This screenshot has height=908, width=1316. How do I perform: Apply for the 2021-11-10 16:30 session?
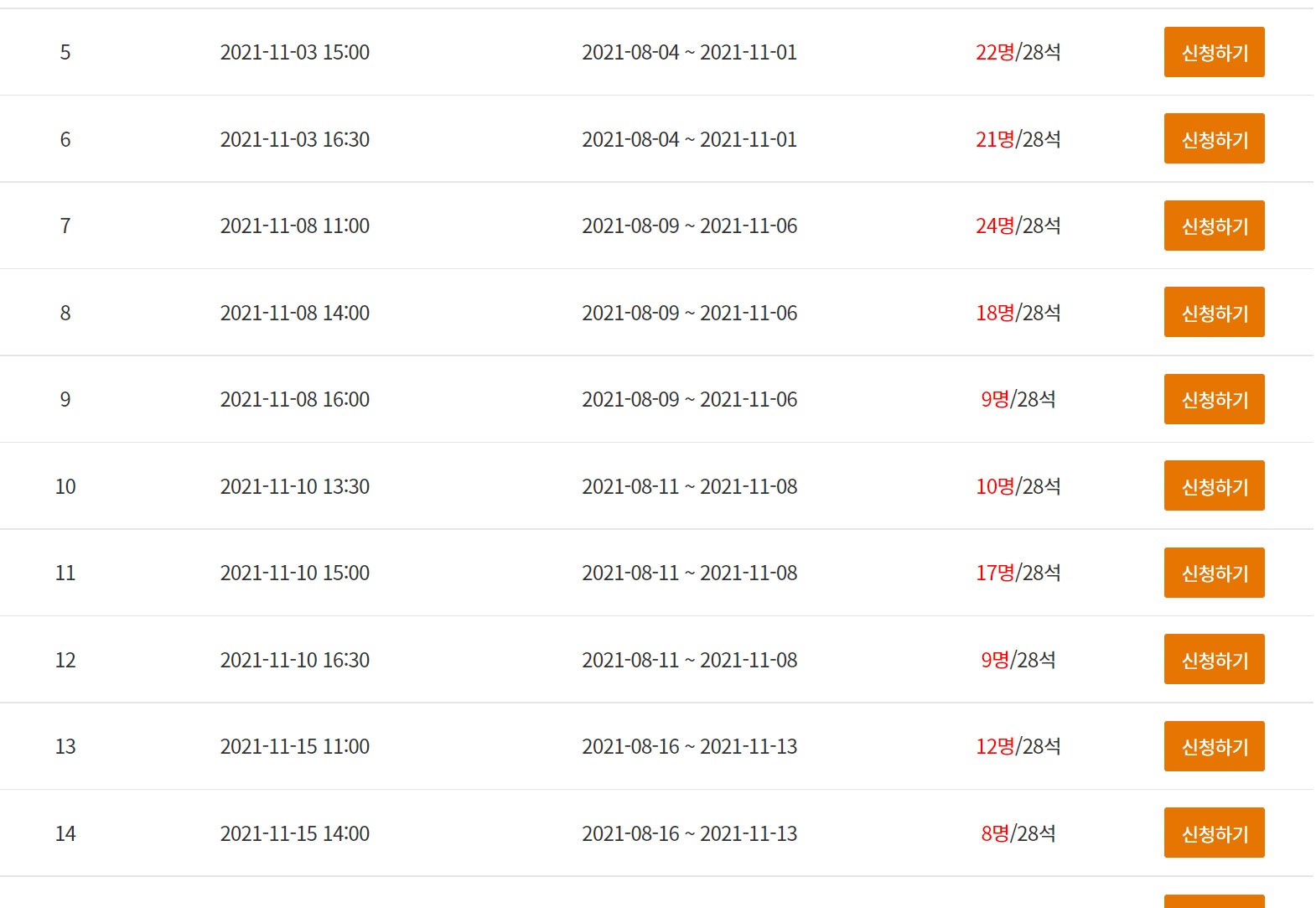click(x=1214, y=659)
